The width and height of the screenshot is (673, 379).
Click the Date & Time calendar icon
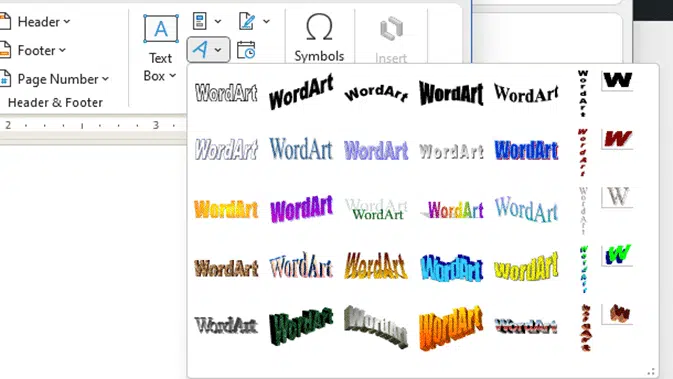[x=246, y=50]
